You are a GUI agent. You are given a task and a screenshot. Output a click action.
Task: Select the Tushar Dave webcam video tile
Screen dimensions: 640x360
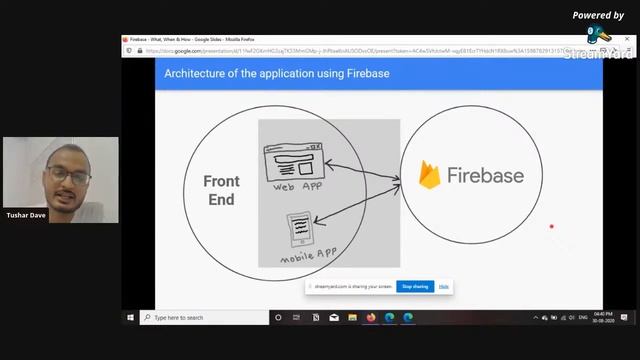[61, 180]
